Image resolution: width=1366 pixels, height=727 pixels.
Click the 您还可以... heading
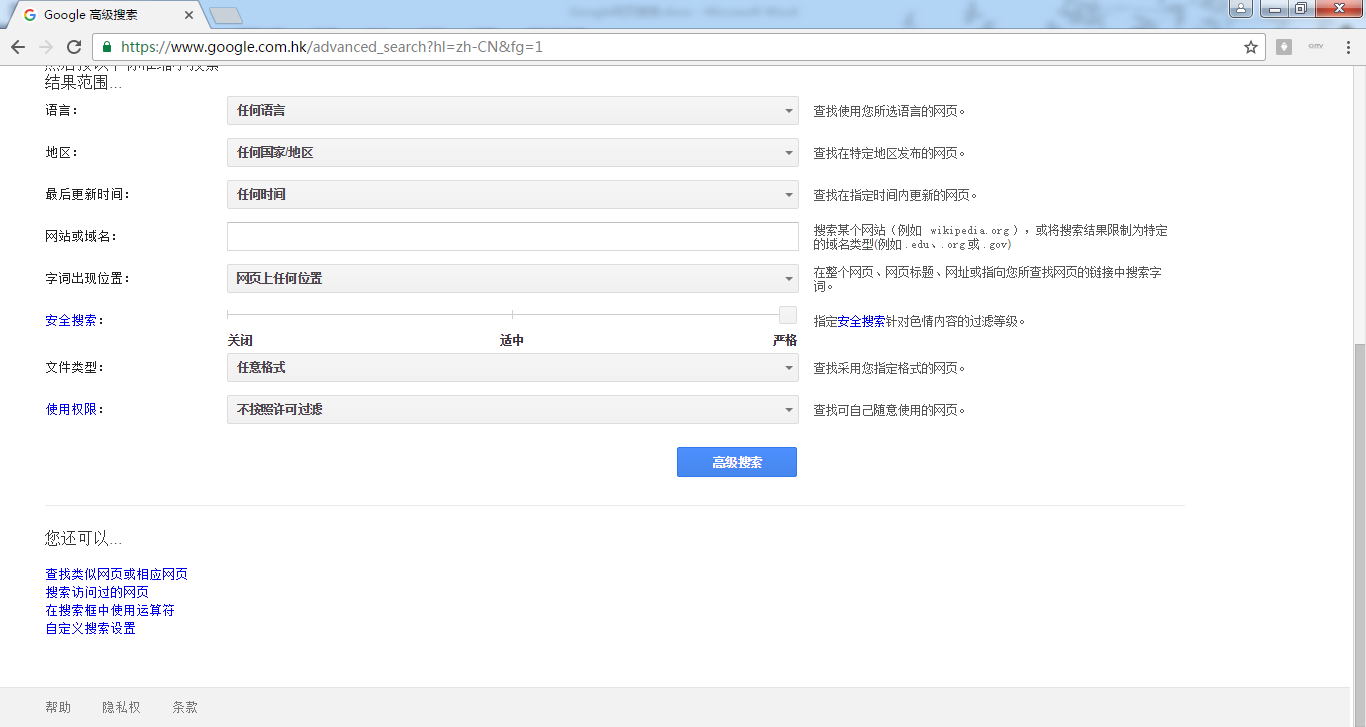click(83, 539)
